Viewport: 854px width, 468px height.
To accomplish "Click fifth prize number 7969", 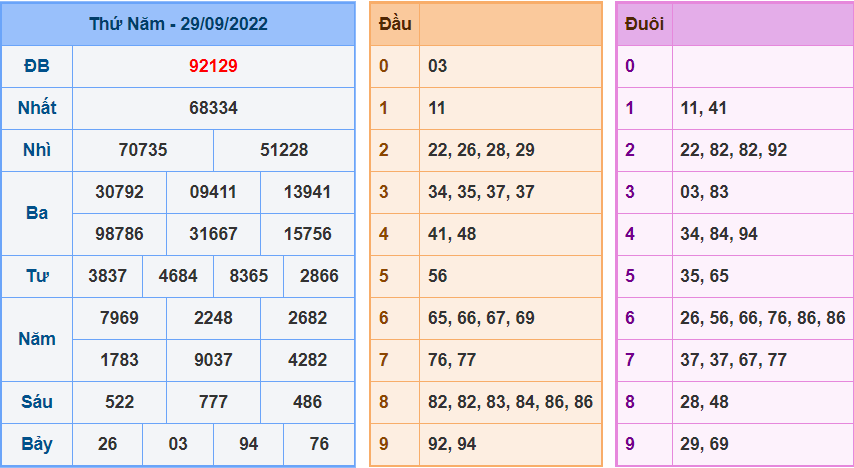I will point(119,318).
